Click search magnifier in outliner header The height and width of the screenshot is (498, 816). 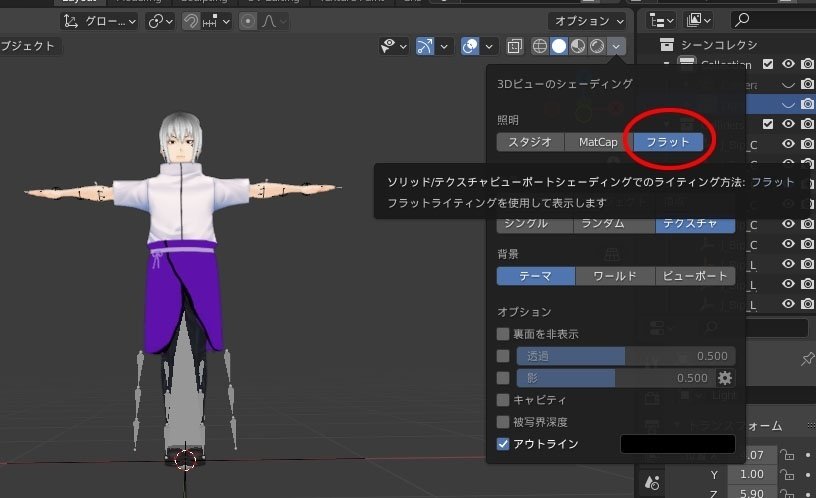tap(742, 20)
